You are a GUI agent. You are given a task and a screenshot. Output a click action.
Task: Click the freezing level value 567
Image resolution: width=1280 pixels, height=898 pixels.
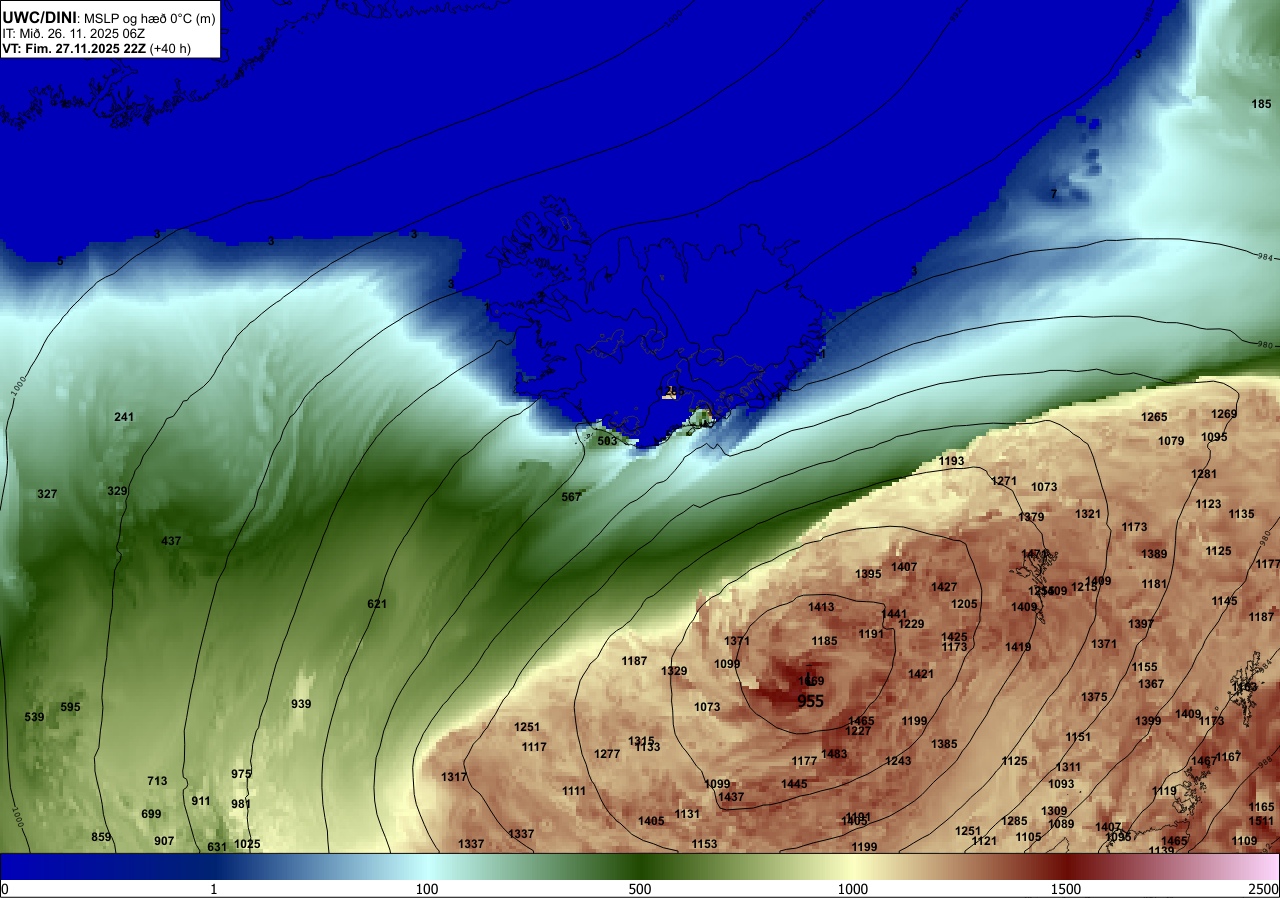[x=571, y=497]
